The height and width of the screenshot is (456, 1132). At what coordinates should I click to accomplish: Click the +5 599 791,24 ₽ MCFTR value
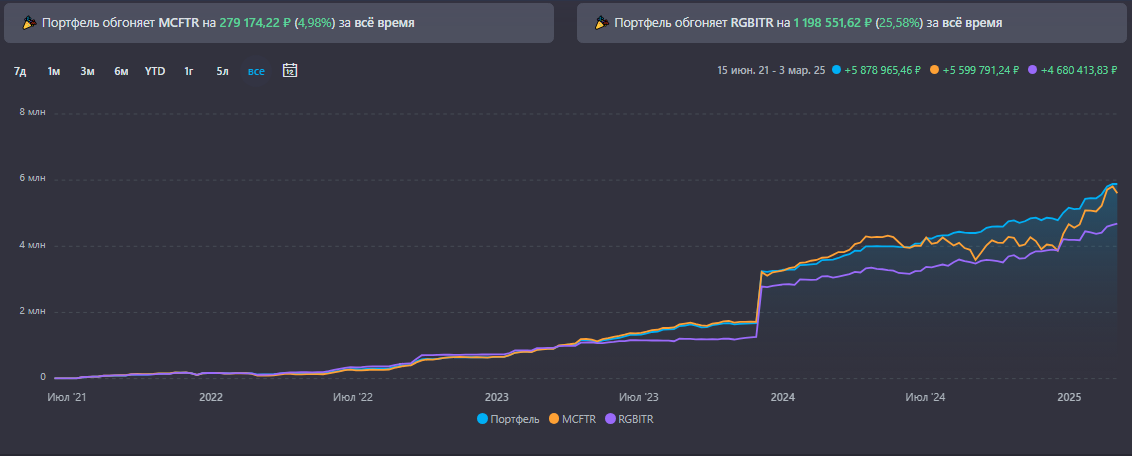click(x=980, y=70)
